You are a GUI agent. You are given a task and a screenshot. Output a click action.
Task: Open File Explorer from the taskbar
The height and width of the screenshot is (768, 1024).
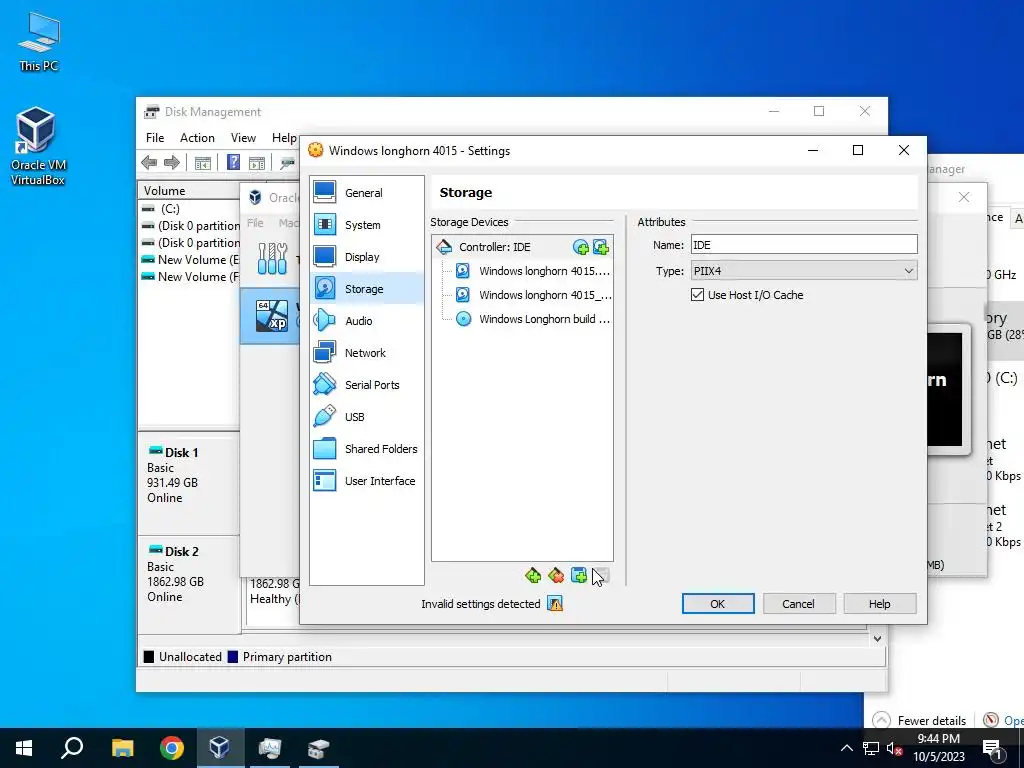click(122, 748)
